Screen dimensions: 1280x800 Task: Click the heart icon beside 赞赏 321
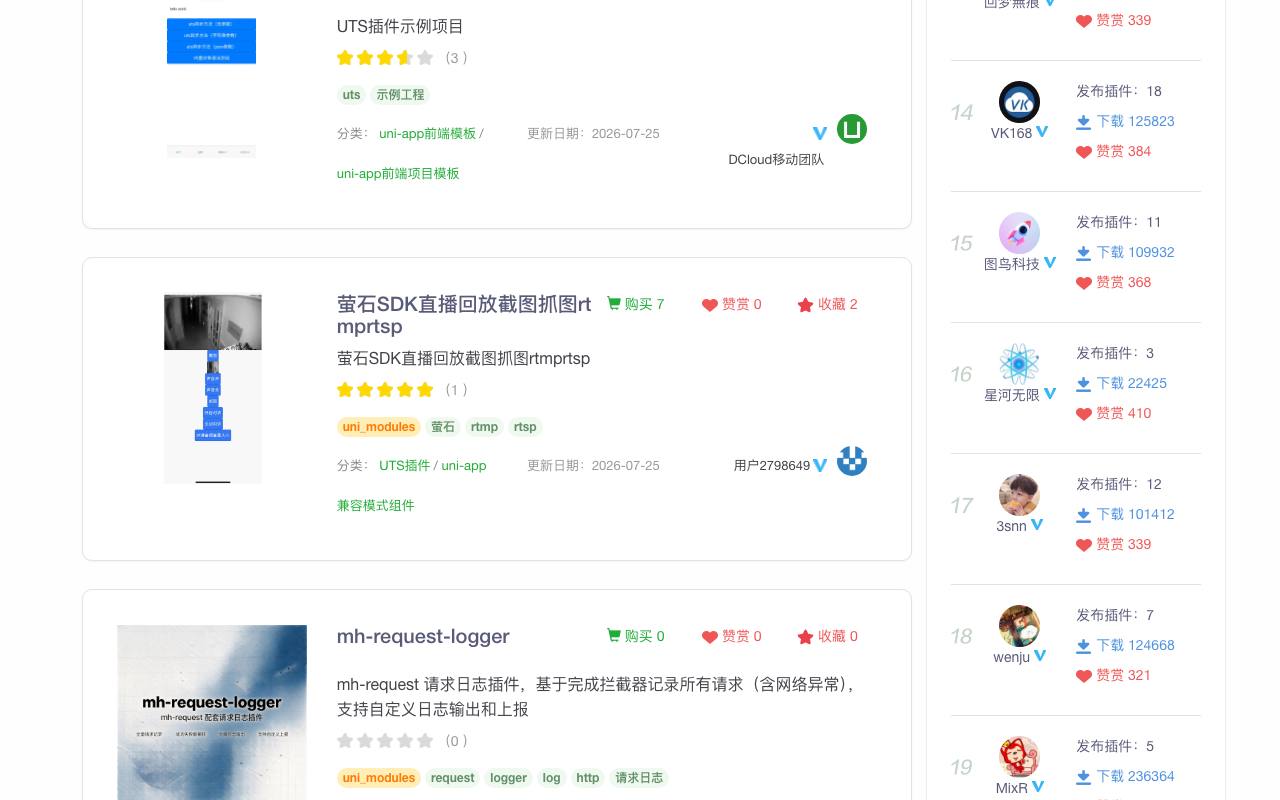click(1083, 676)
